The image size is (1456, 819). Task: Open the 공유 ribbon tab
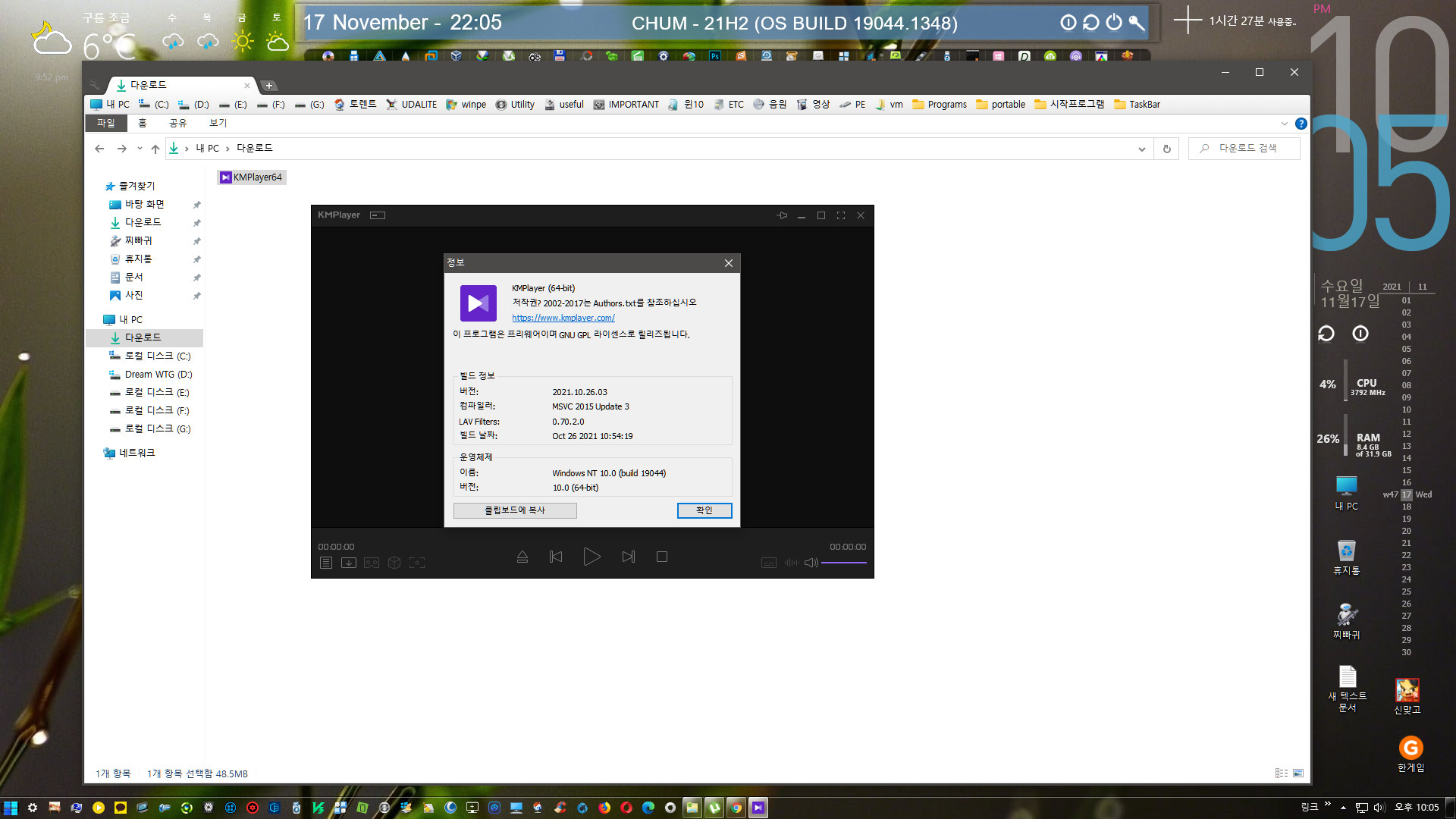[177, 123]
